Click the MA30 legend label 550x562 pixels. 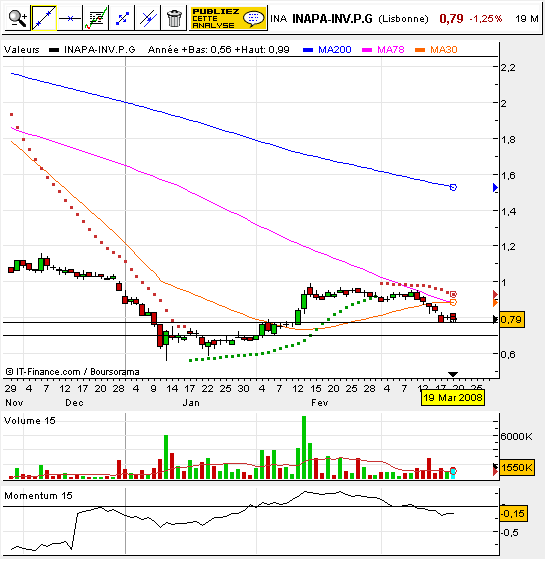[444, 50]
